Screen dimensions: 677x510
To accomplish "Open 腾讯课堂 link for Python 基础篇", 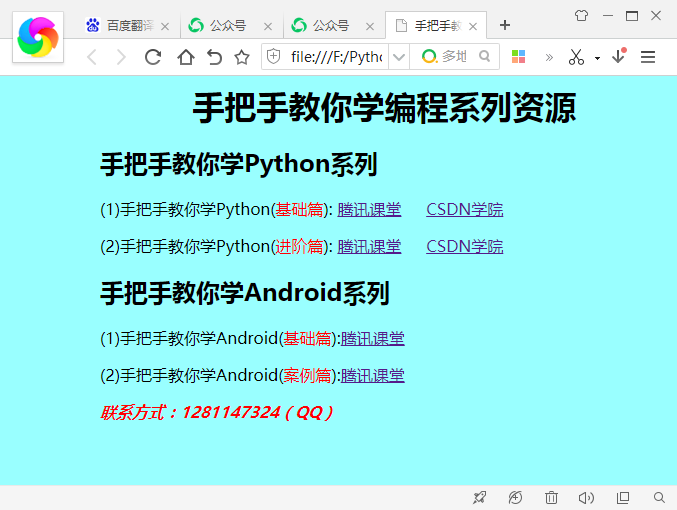I will pos(369,209).
